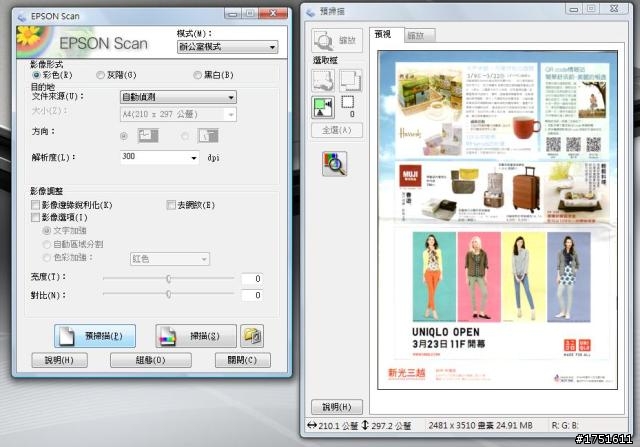Screen dimensions: 640x447
Task: Open the 文件來源(U) dropdown
Action: pos(178,97)
